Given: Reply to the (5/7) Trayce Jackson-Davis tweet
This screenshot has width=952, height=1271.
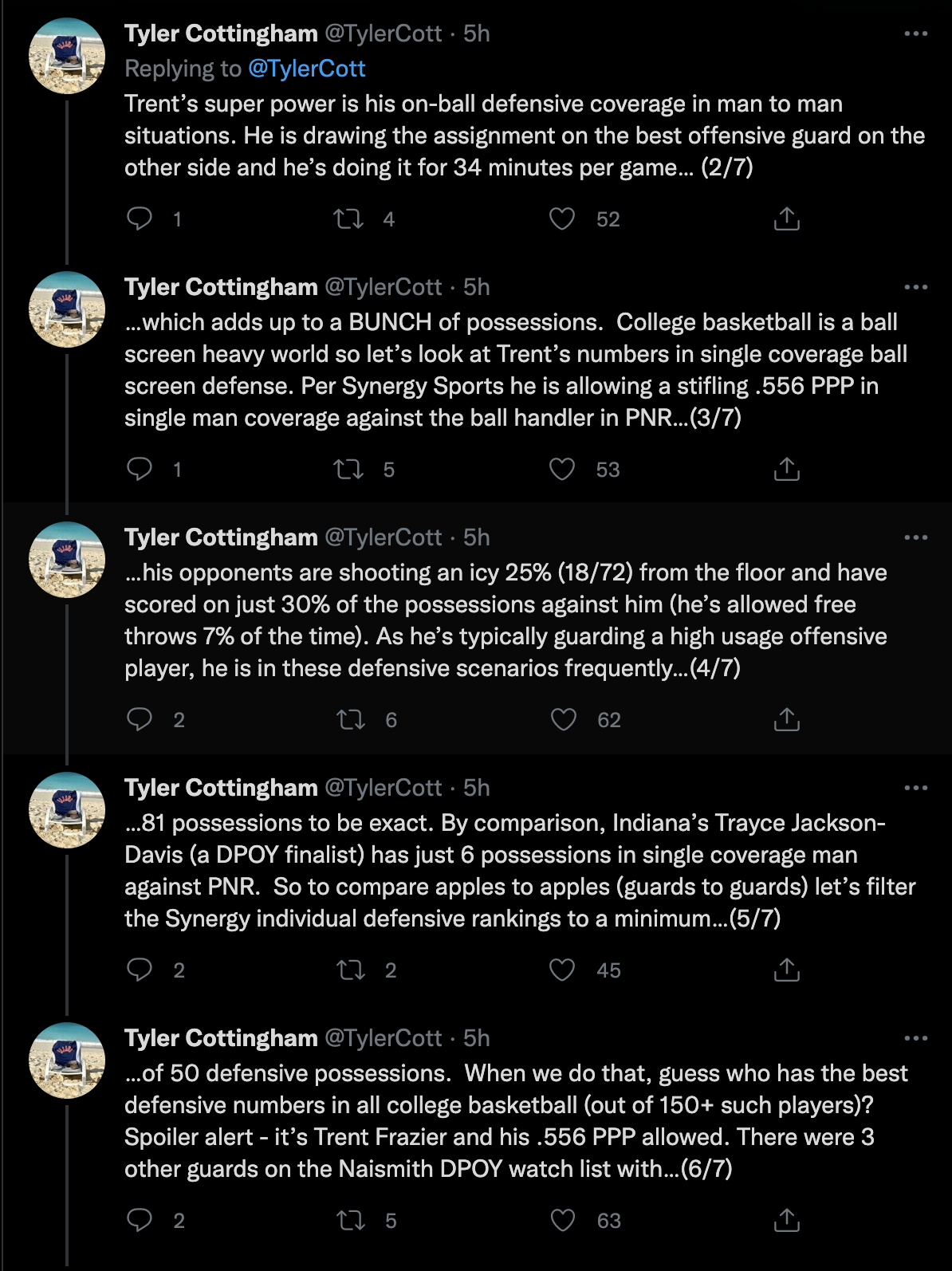Looking at the screenshot, I should (140, 970).
